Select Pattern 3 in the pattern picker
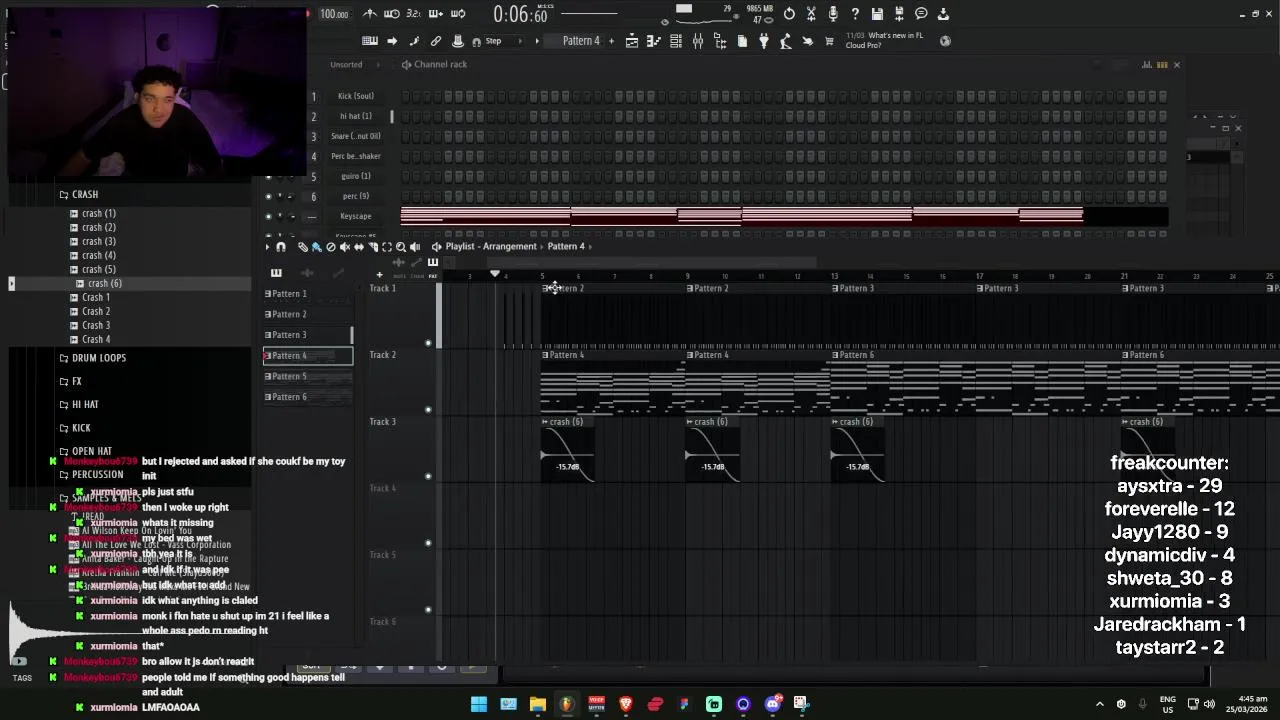 [x=308, y=335]
